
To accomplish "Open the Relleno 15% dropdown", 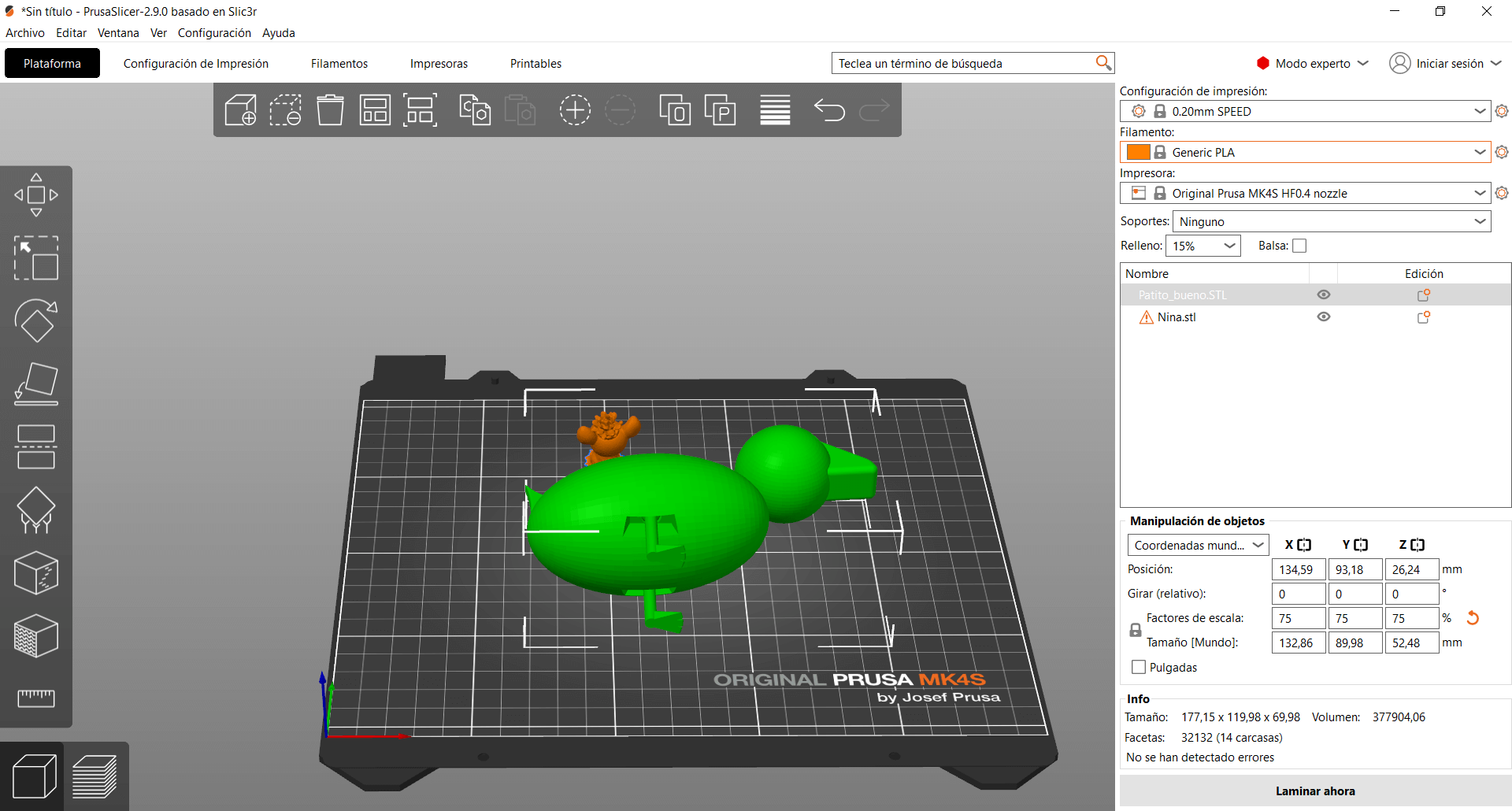I will [1203, 246].
